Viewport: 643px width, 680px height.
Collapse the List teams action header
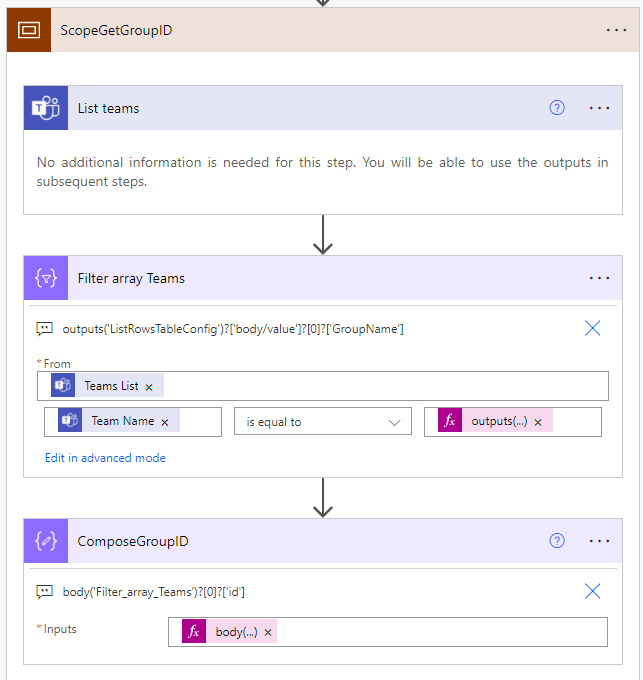tap(323, 108)
